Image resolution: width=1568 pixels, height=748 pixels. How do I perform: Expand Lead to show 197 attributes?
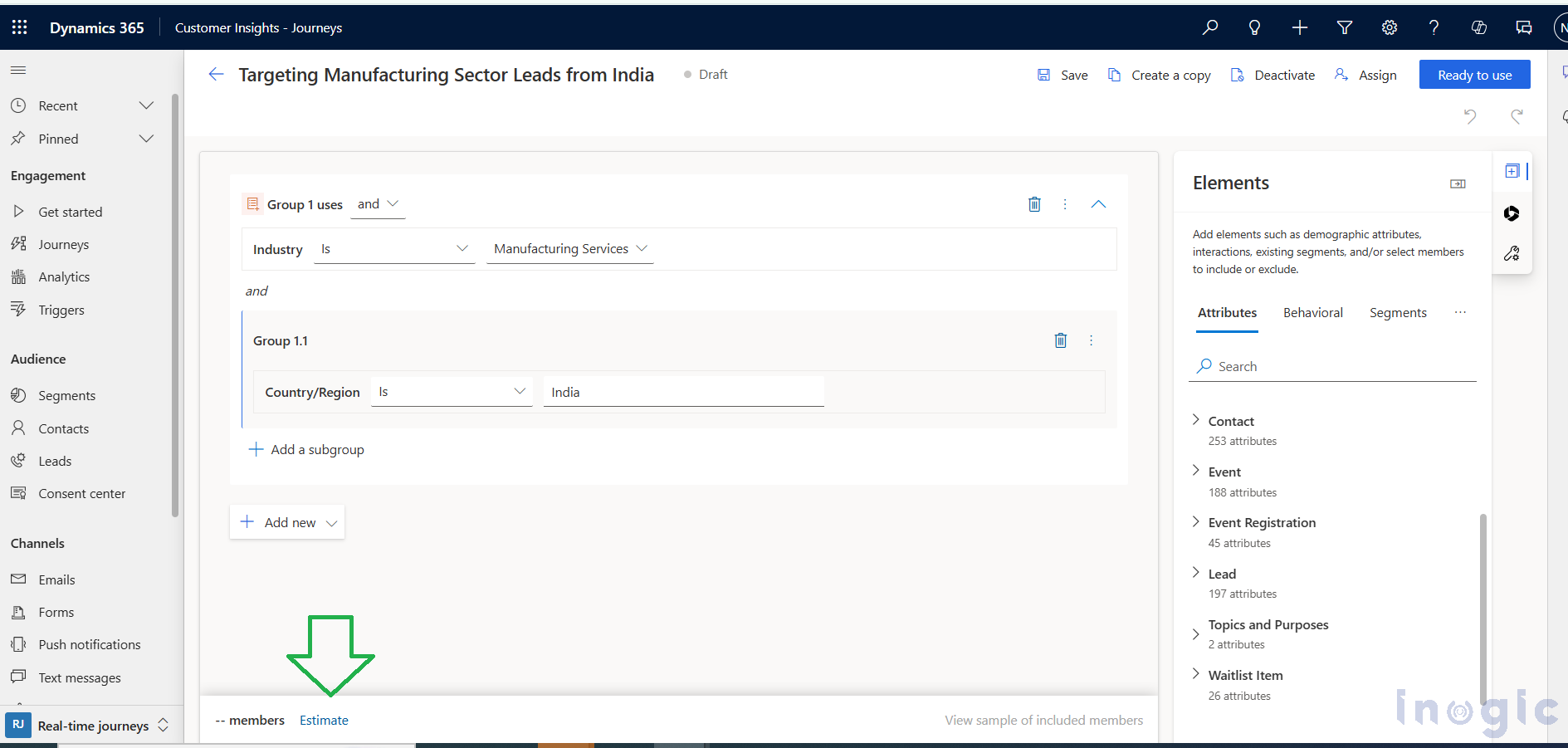pyautogui.click(x=1195, y=573)
